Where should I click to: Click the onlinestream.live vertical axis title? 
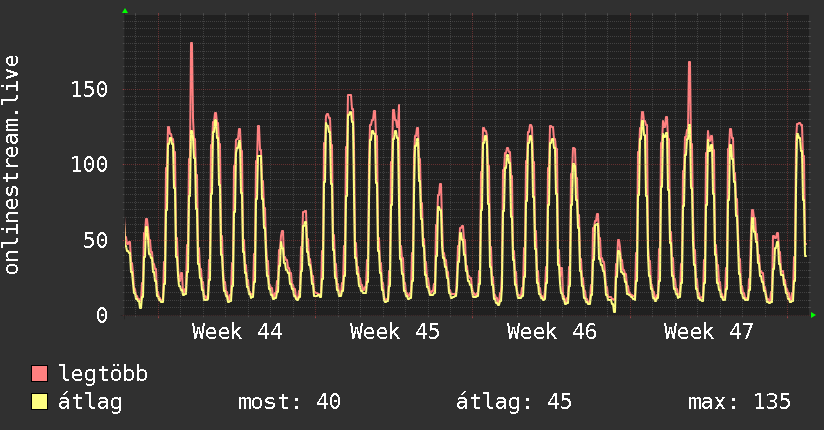pos(11,165)
